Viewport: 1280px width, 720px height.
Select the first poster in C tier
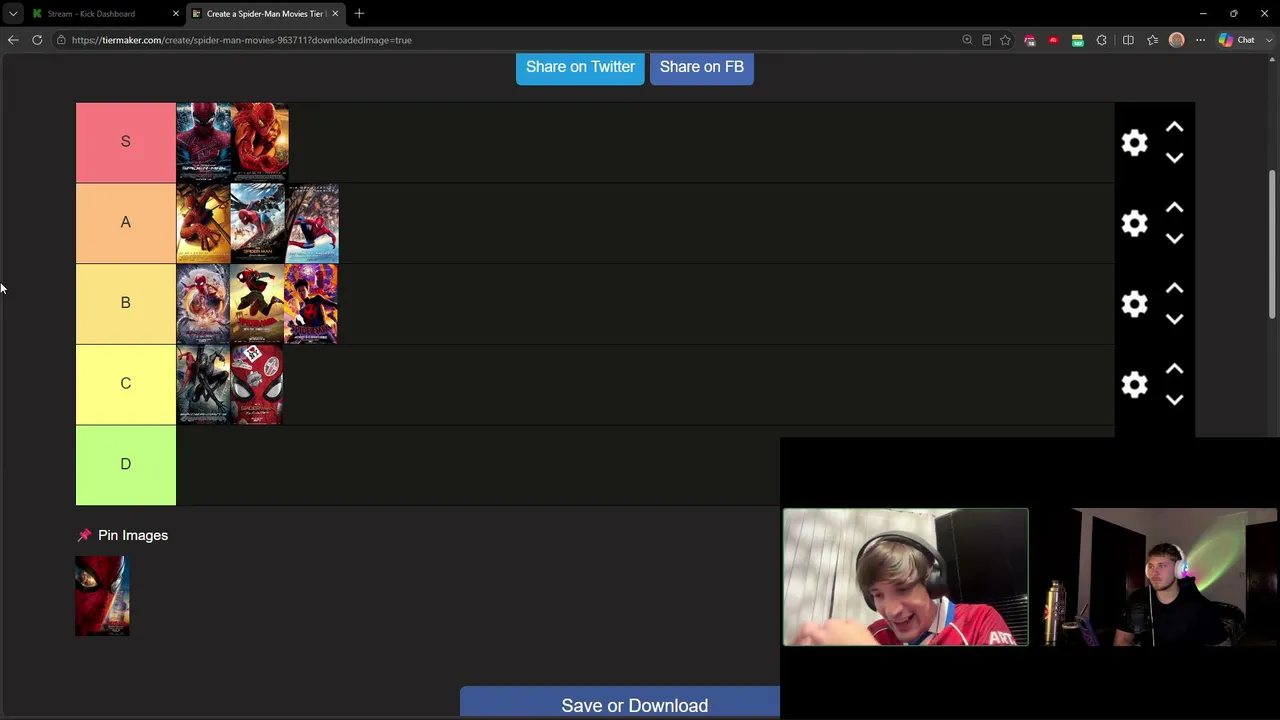(x=203, y=385)
